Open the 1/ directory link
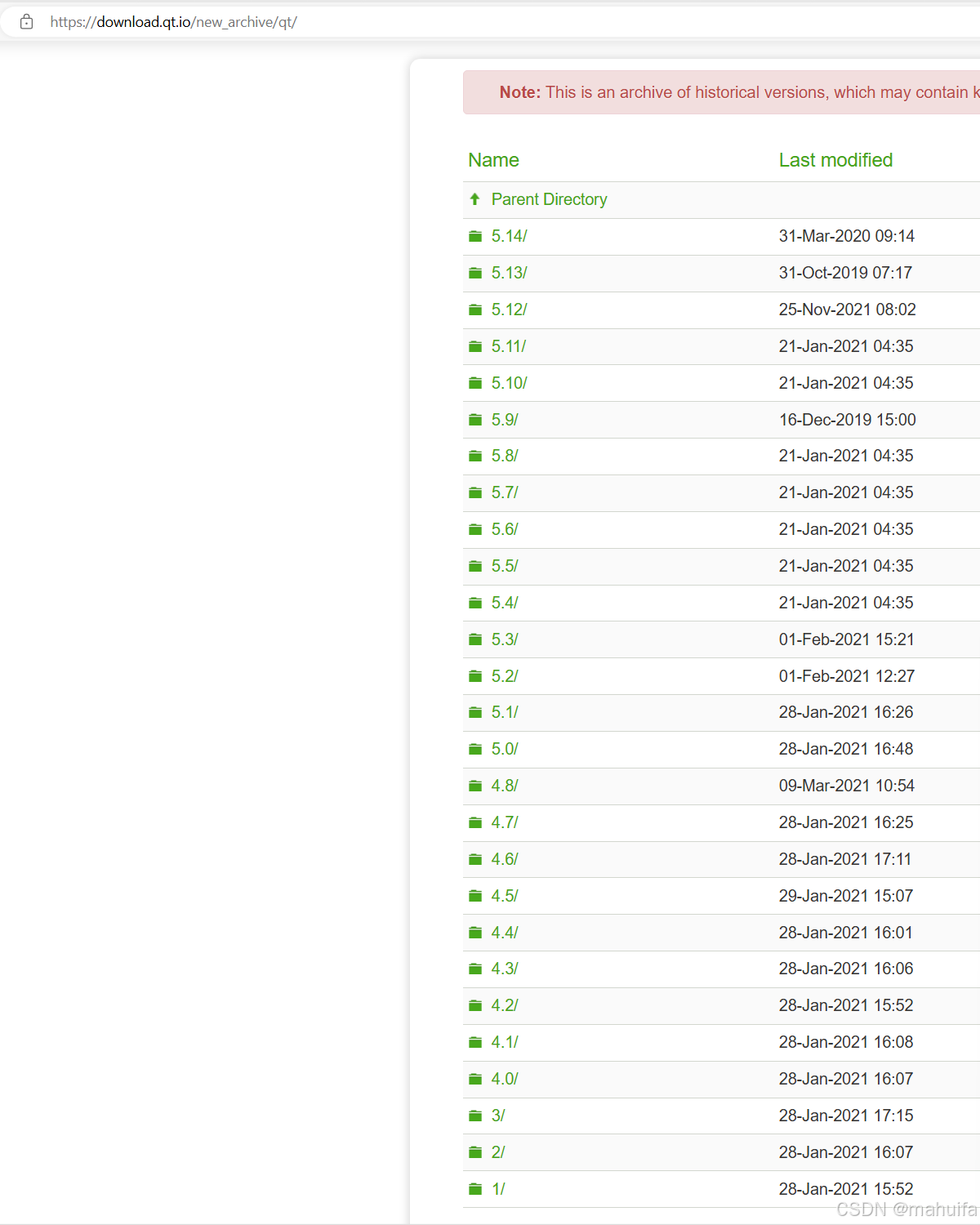 [x=498, y=1189]
